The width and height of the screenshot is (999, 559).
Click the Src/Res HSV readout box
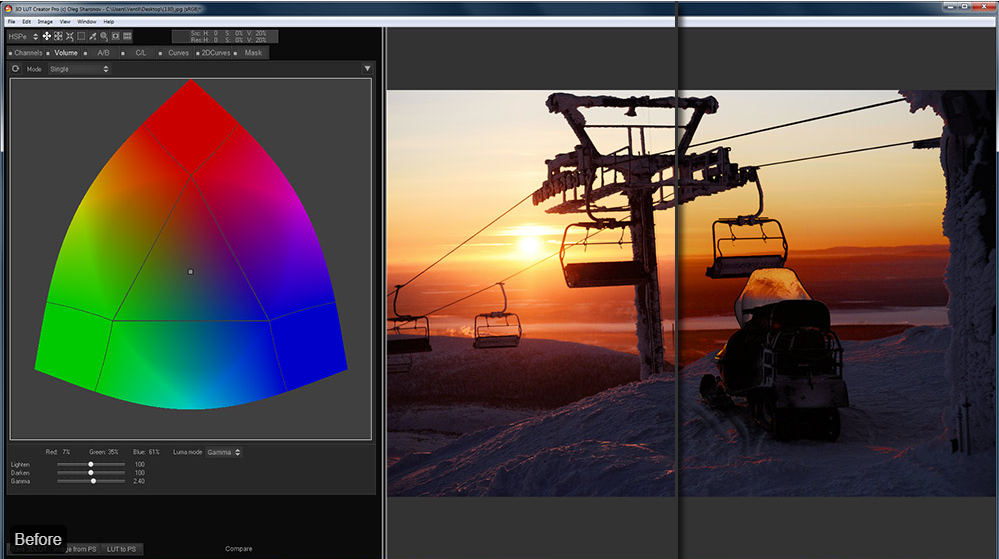tap(225, 36)
